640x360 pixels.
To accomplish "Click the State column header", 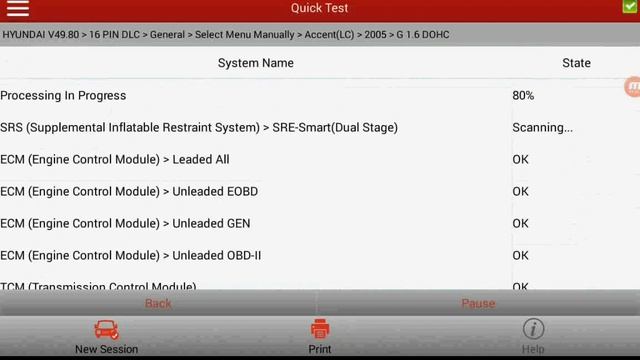I will [x=576, y=63].
